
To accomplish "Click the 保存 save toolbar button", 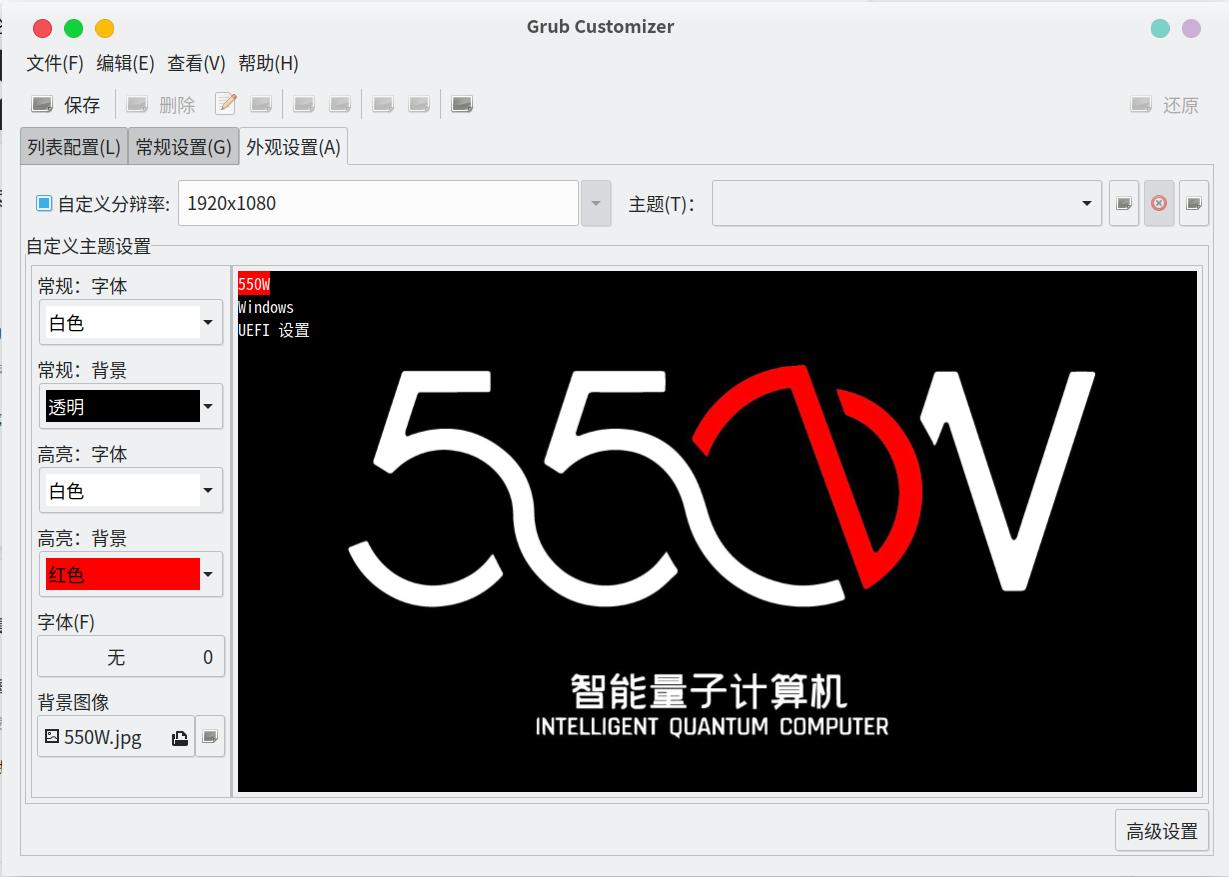I will tap(66, 104).
